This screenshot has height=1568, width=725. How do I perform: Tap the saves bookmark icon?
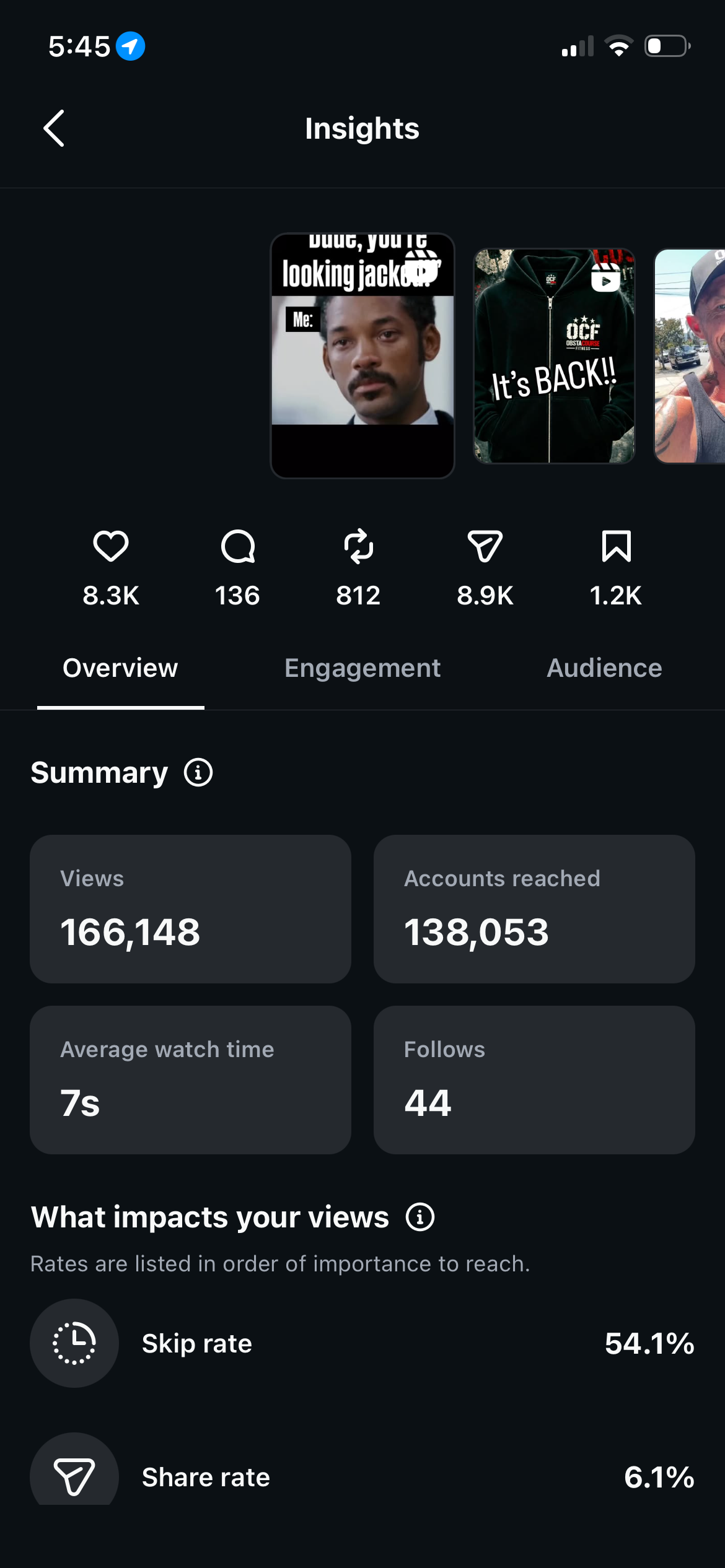coord(617,546)
